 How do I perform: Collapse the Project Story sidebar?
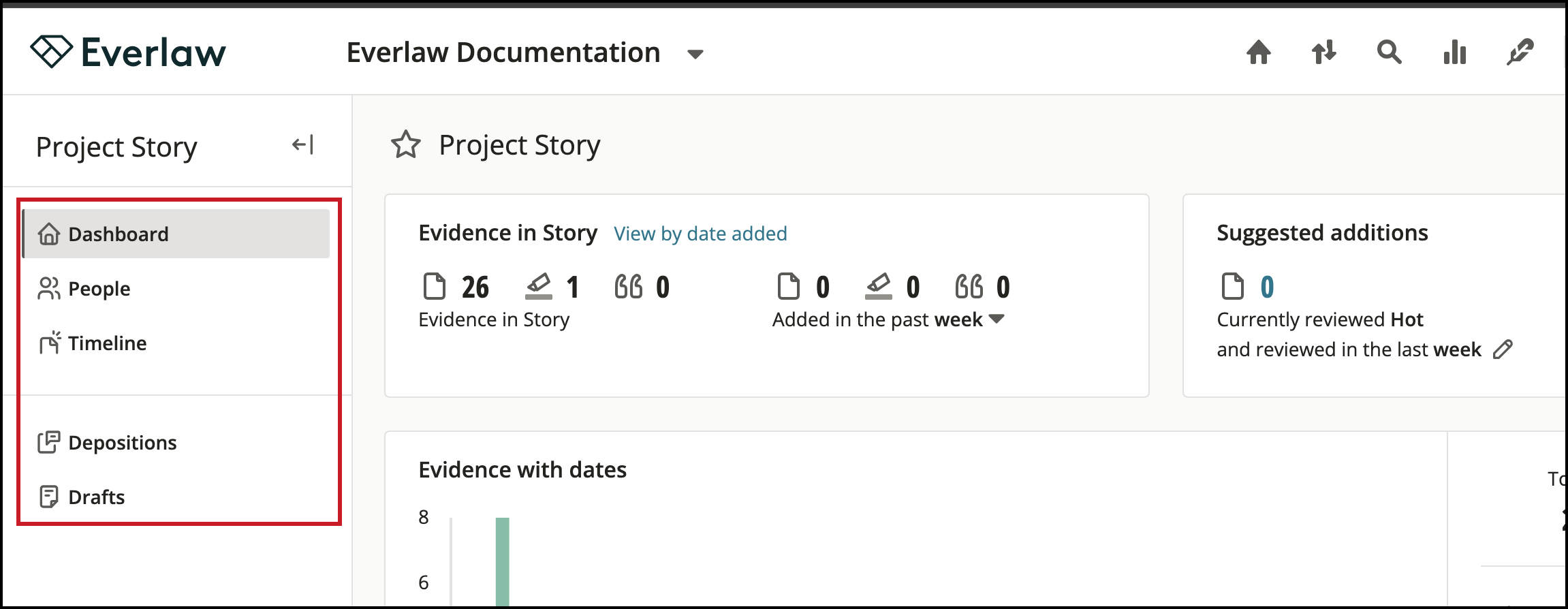[302, 144]
